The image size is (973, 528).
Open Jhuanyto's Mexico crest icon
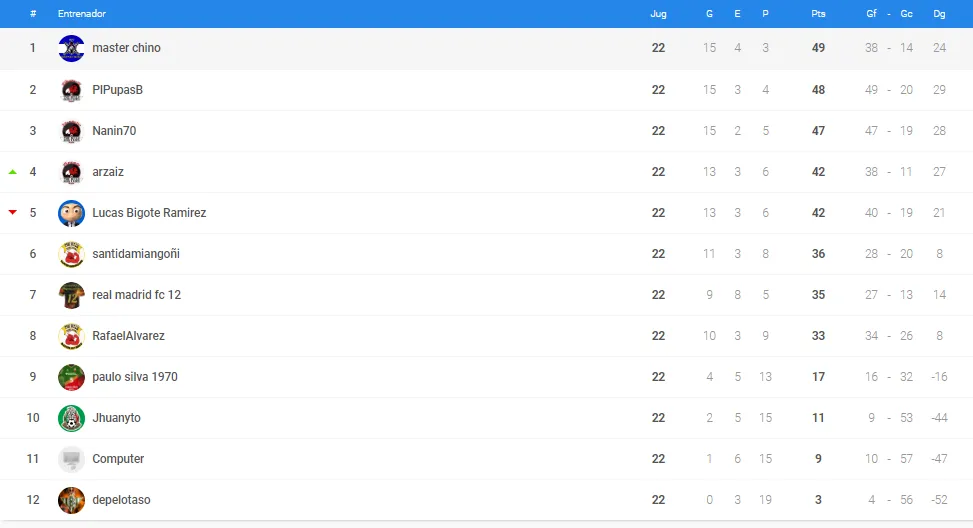pos(71,418)
